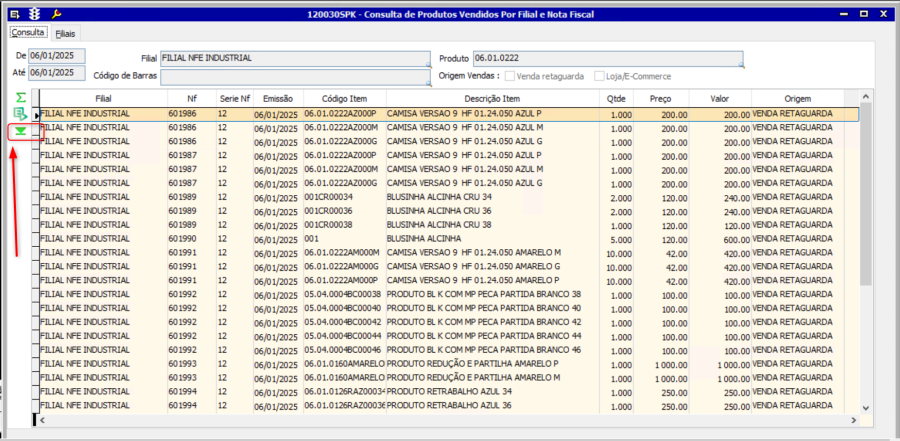Switch to the Consulta tab

[x=28, y=32]
